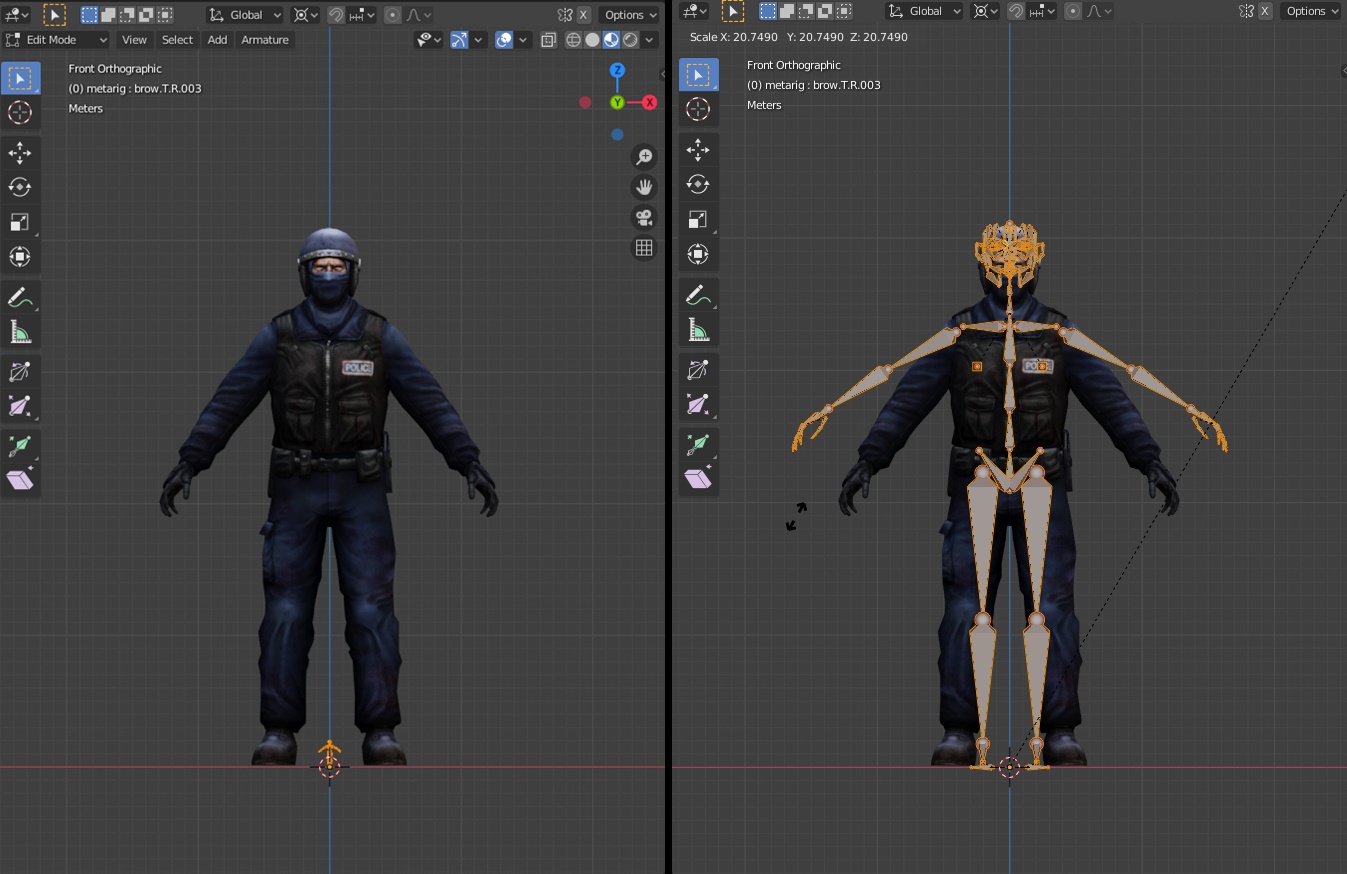Click the blue Z axis on navigation gizmo
The width and height of the screenshot is (1347, 874).
618,70
